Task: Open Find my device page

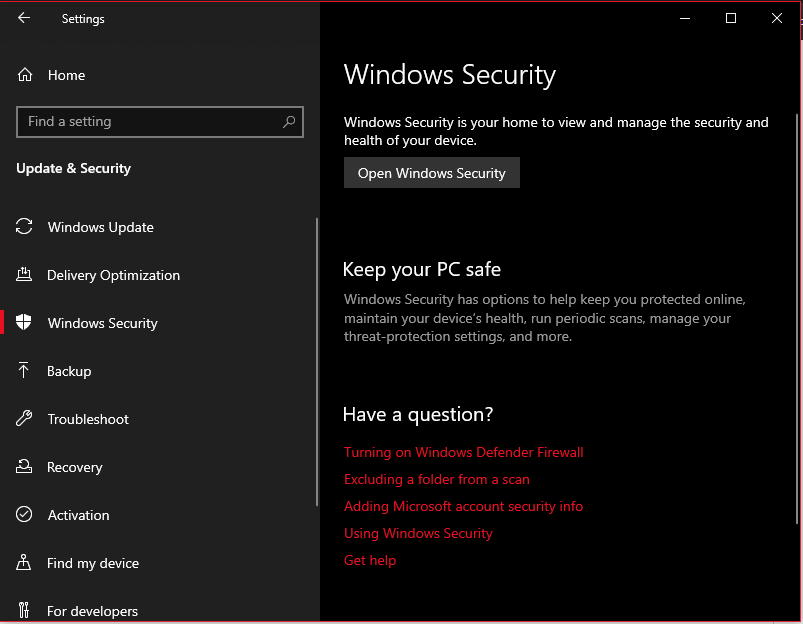Action: (x=93, y=563)
